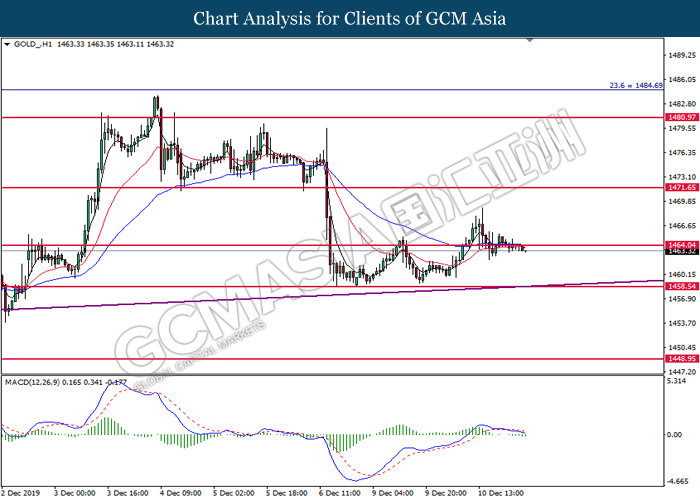Click the 10 Dec 13:00 time label
The width and height of the screenshot is (700, 500).
[501, 493]
